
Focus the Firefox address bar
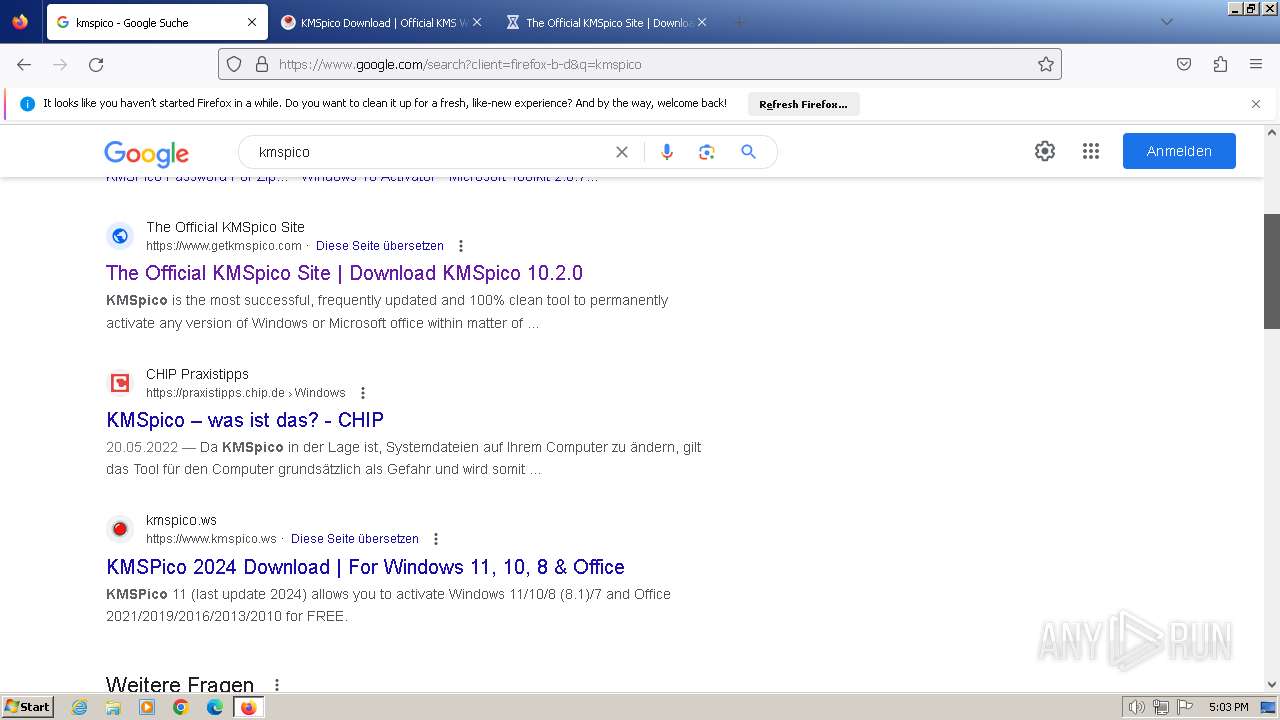tap(640, 64)
